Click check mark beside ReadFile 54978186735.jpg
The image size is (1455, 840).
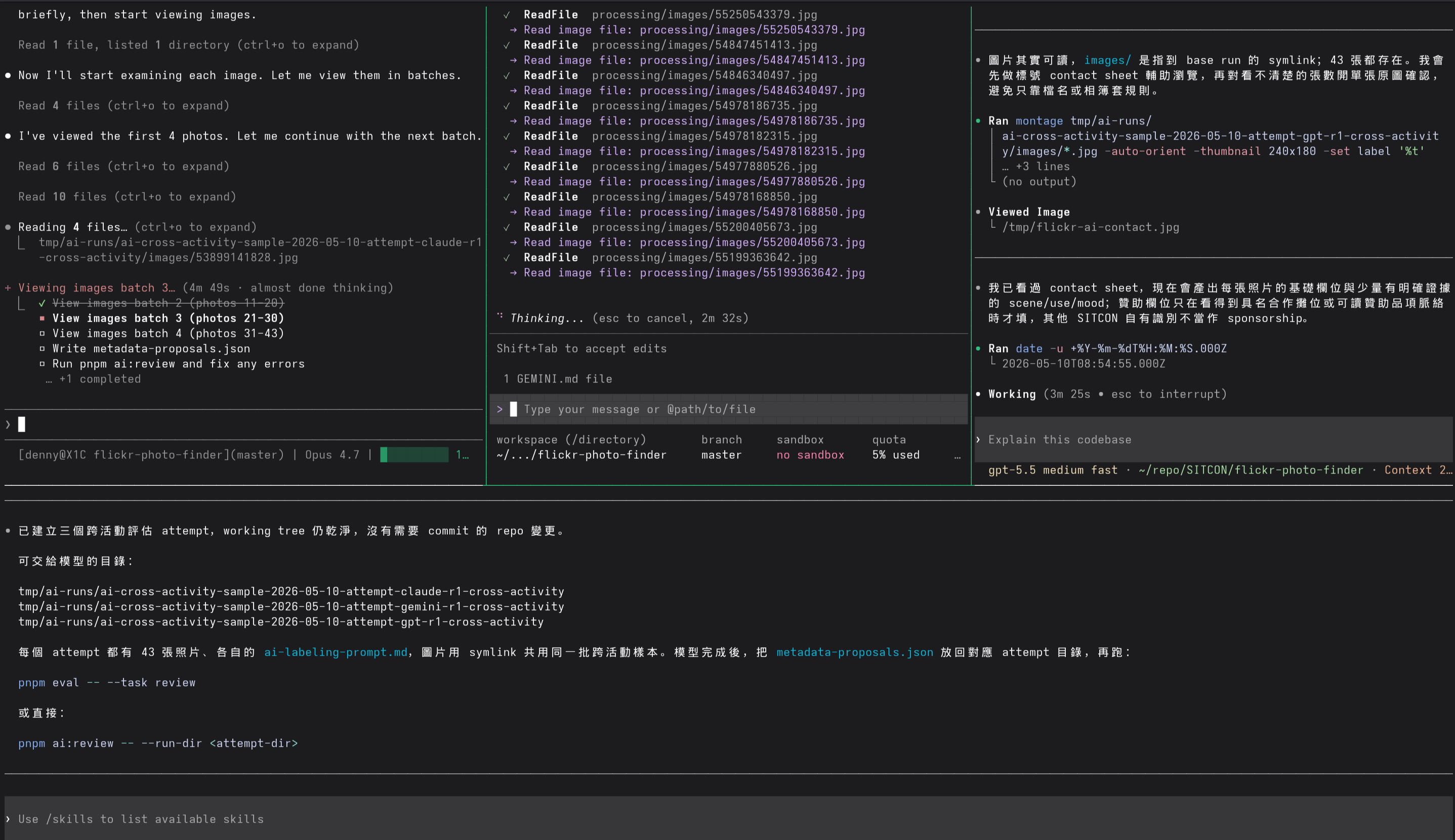pyautogui.click(x=507, y=106)
